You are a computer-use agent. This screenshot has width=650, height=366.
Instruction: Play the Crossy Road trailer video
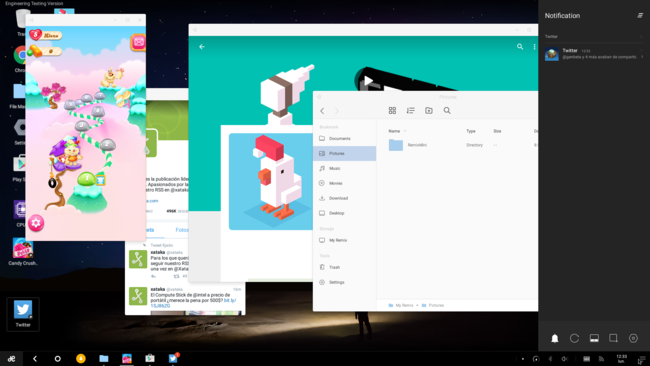[368, 80]
